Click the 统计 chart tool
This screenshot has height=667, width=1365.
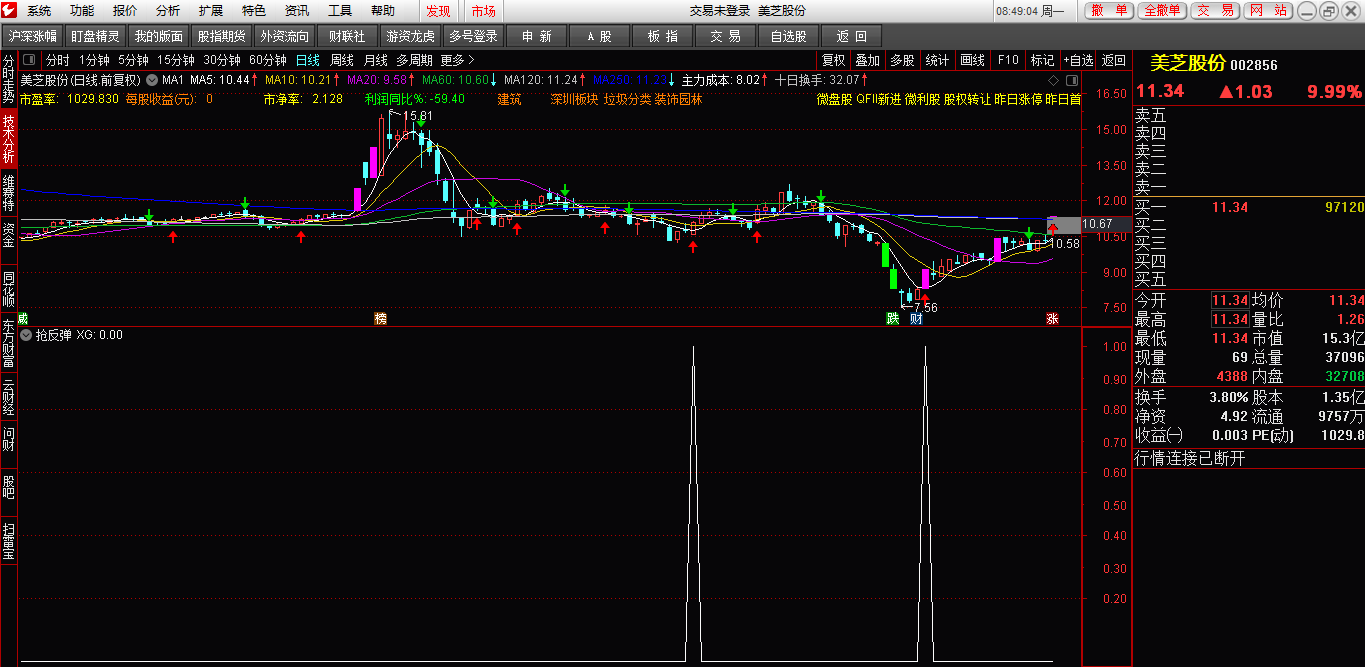tap(937, 60)
